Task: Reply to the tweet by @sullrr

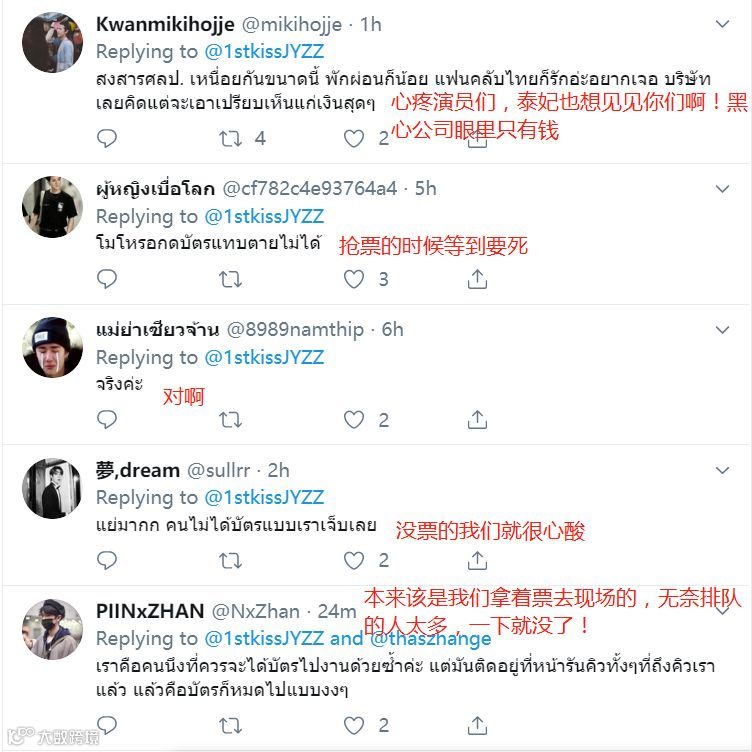Action: (106, 560)
